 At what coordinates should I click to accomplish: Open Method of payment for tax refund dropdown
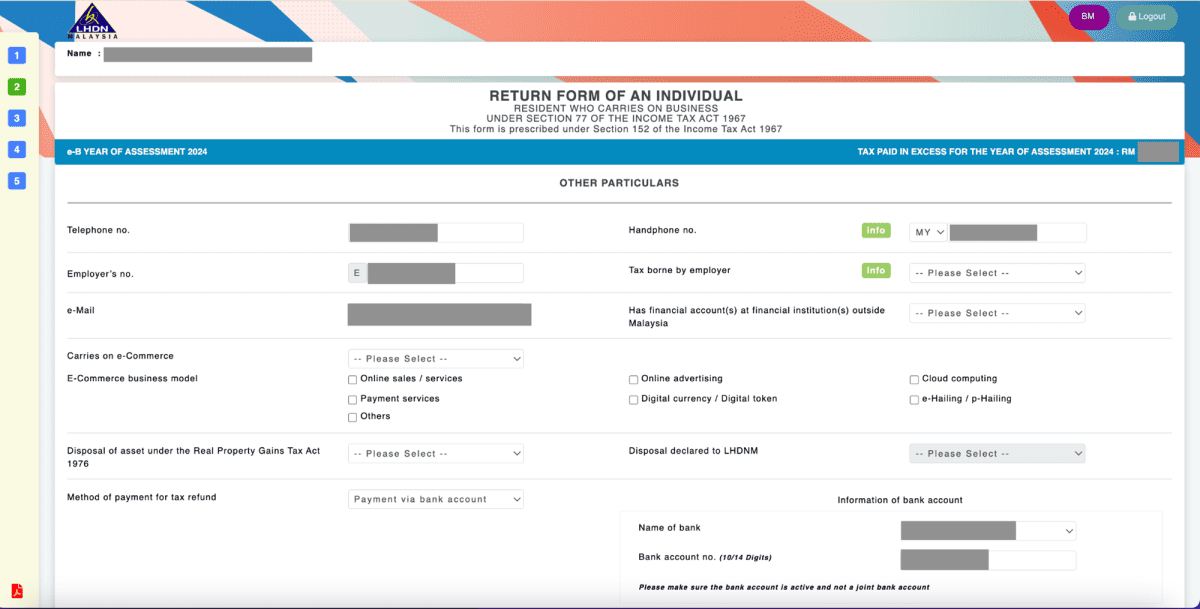436,499
